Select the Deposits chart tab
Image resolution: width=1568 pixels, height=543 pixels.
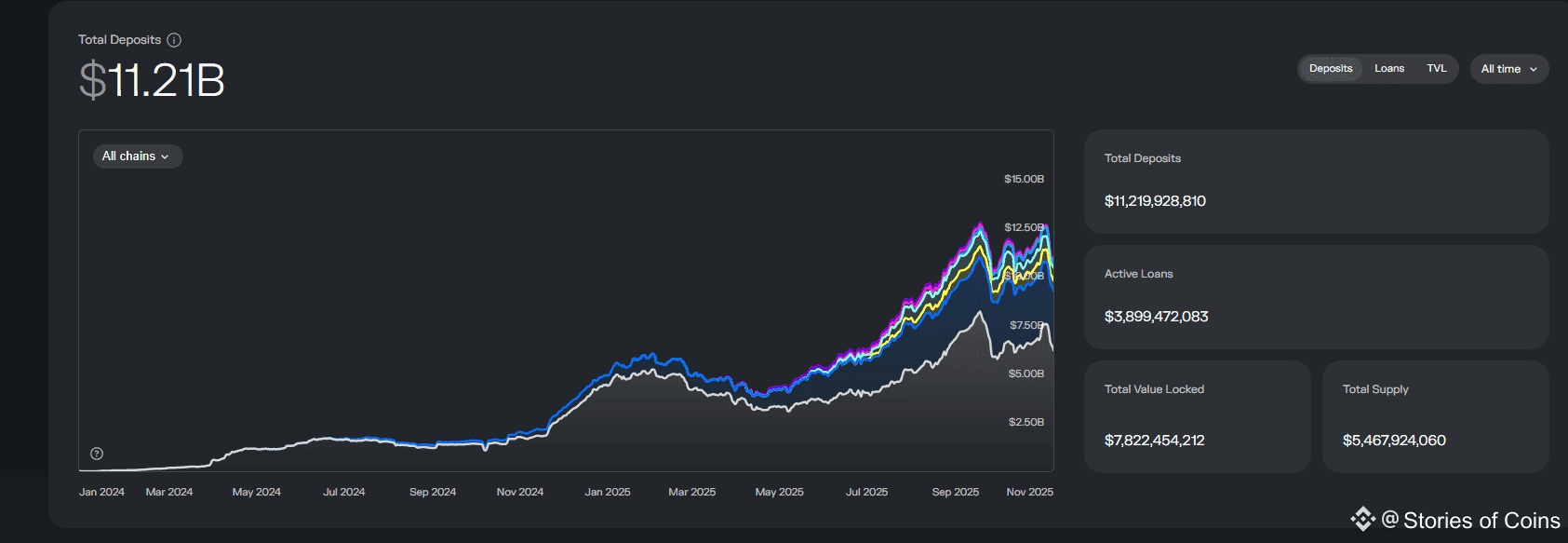[1330, 69]
